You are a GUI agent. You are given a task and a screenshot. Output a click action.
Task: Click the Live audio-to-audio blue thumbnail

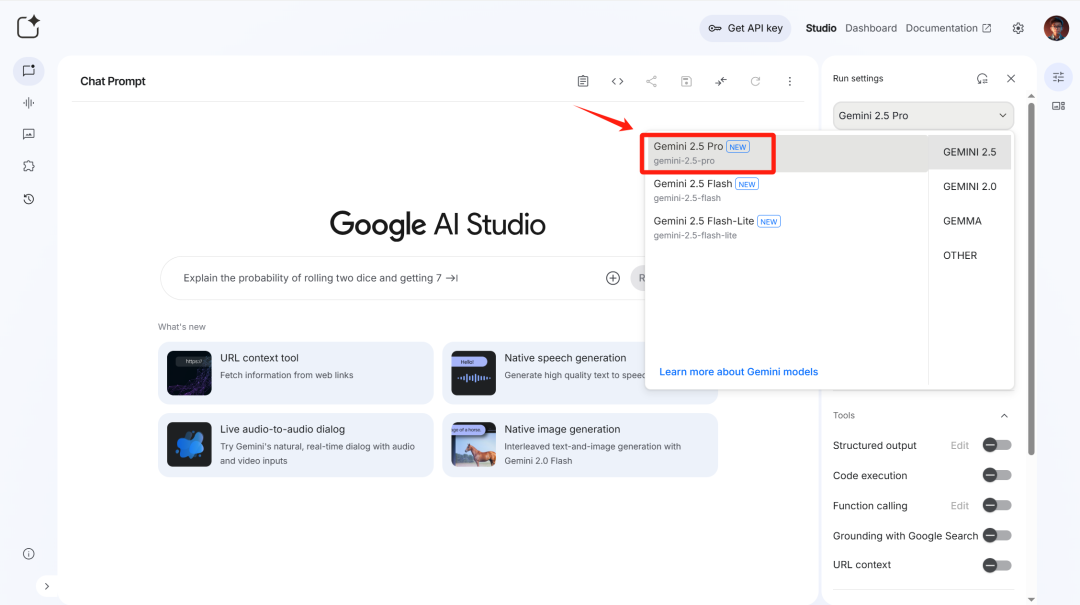point(189,444)
